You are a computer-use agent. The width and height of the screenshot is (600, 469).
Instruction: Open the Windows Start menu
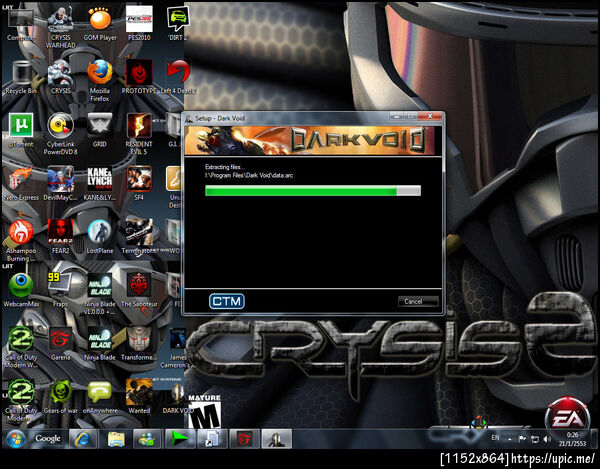(x=16, y=439)
